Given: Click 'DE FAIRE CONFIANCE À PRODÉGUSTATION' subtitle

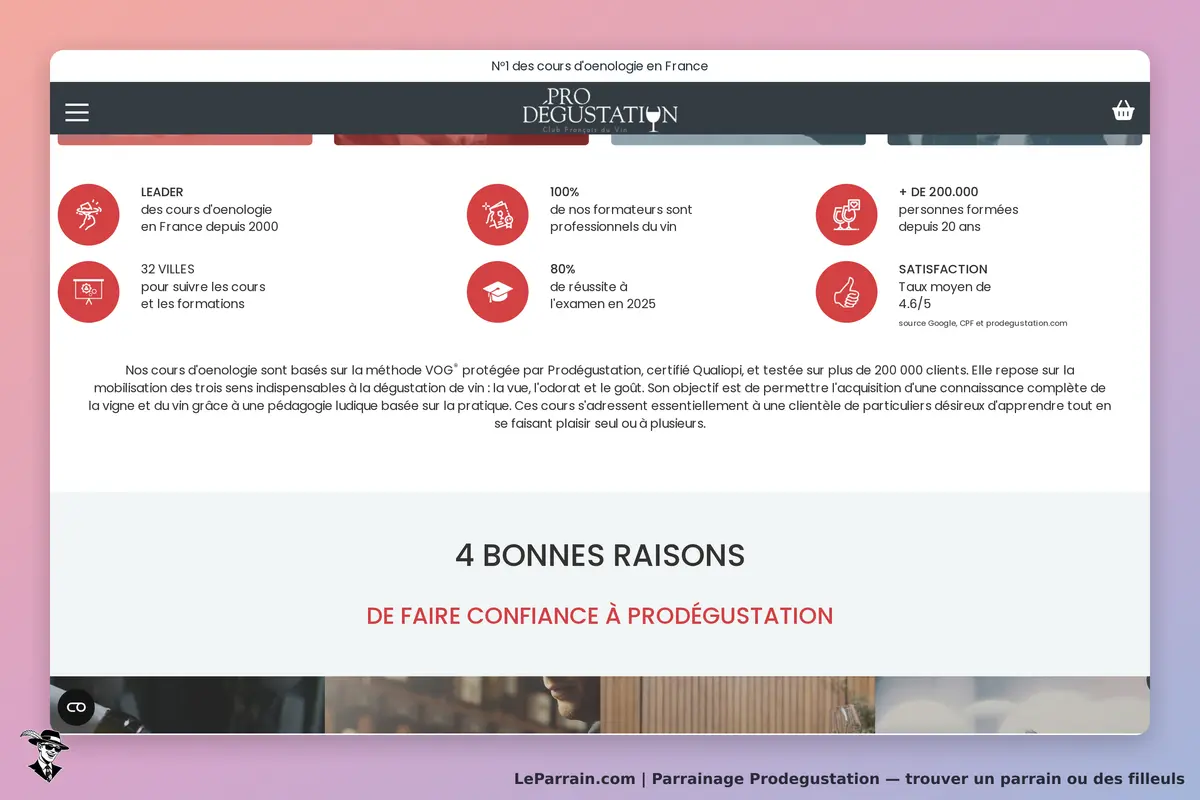Looking at the screenshot, I should coord(600,616).
